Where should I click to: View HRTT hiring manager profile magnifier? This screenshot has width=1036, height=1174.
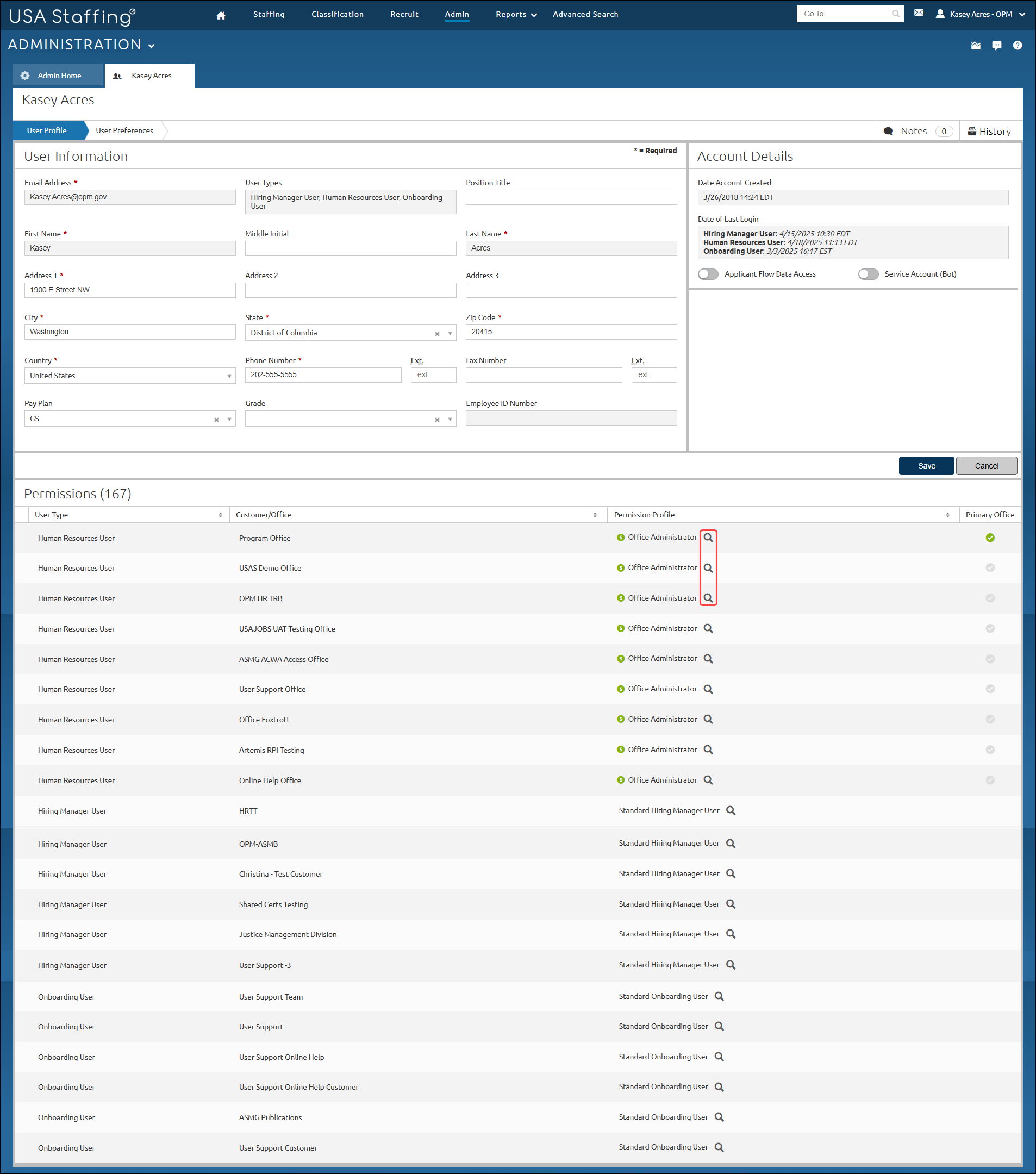[x=731, y=810]
